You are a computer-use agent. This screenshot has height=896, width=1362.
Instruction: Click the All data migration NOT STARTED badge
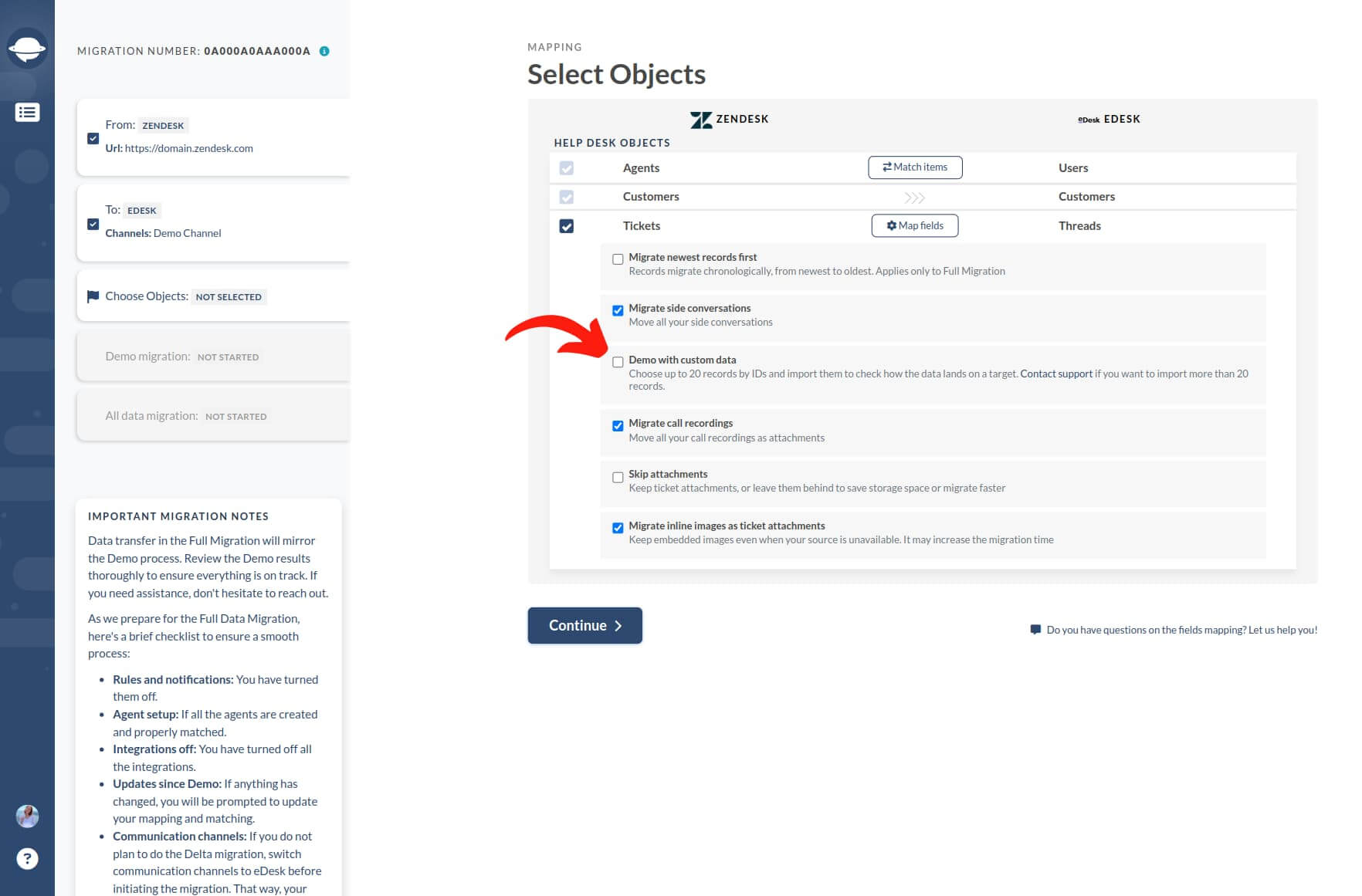point(235,417)
